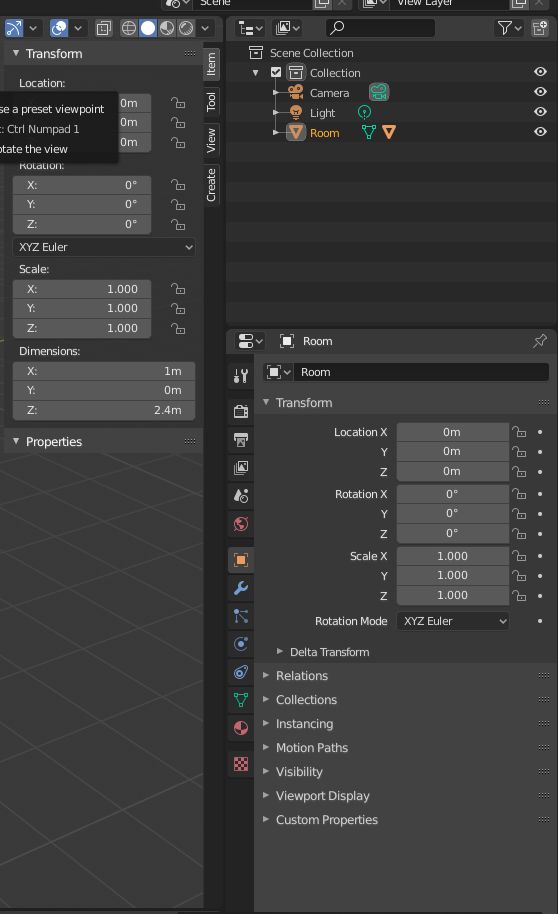The image size is (558, 914).
Task: Open Outliner display mode dropdown
Action: (x=251, y=27)
